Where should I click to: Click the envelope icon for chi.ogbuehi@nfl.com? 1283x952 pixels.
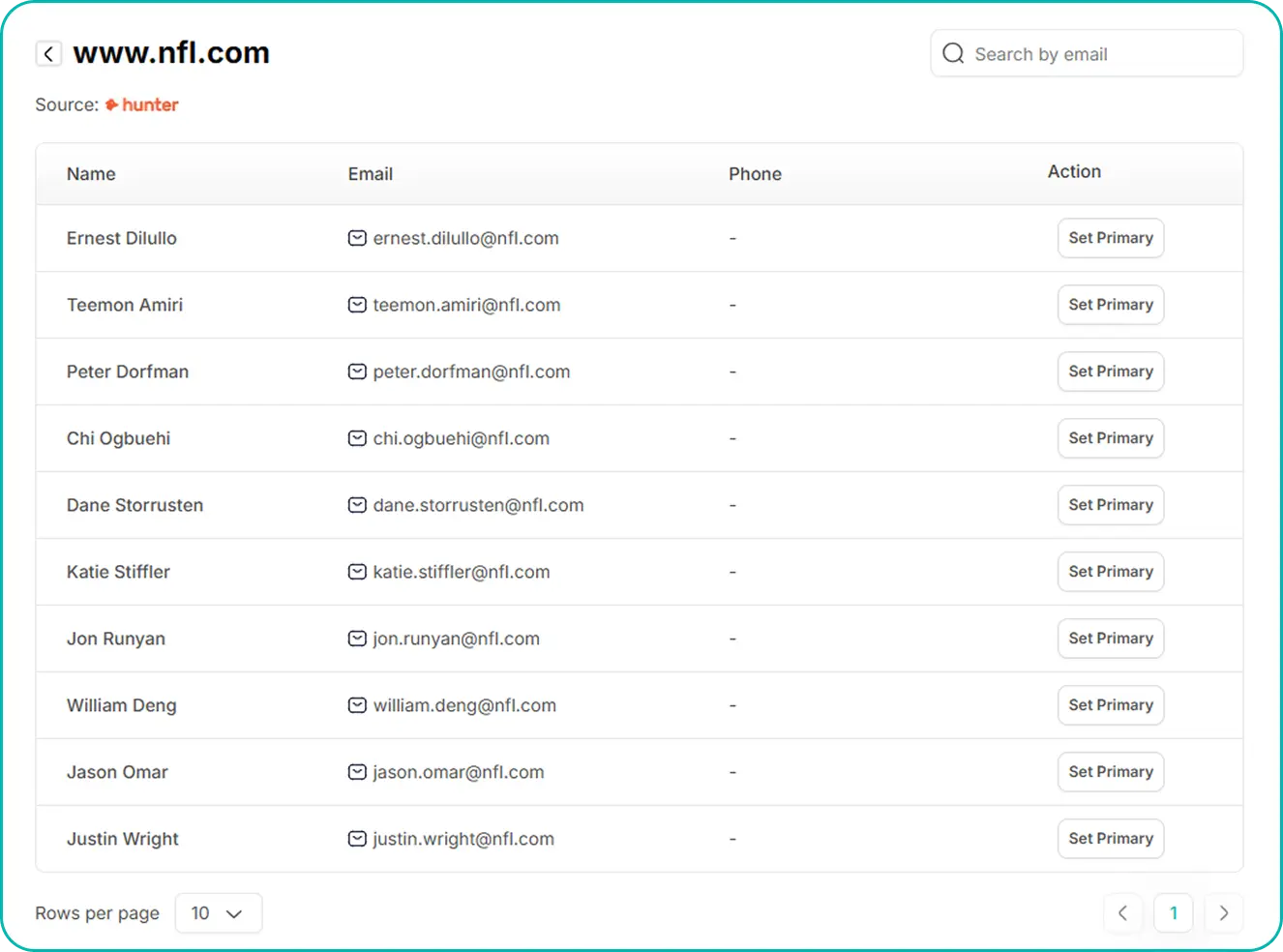[357, 438]
